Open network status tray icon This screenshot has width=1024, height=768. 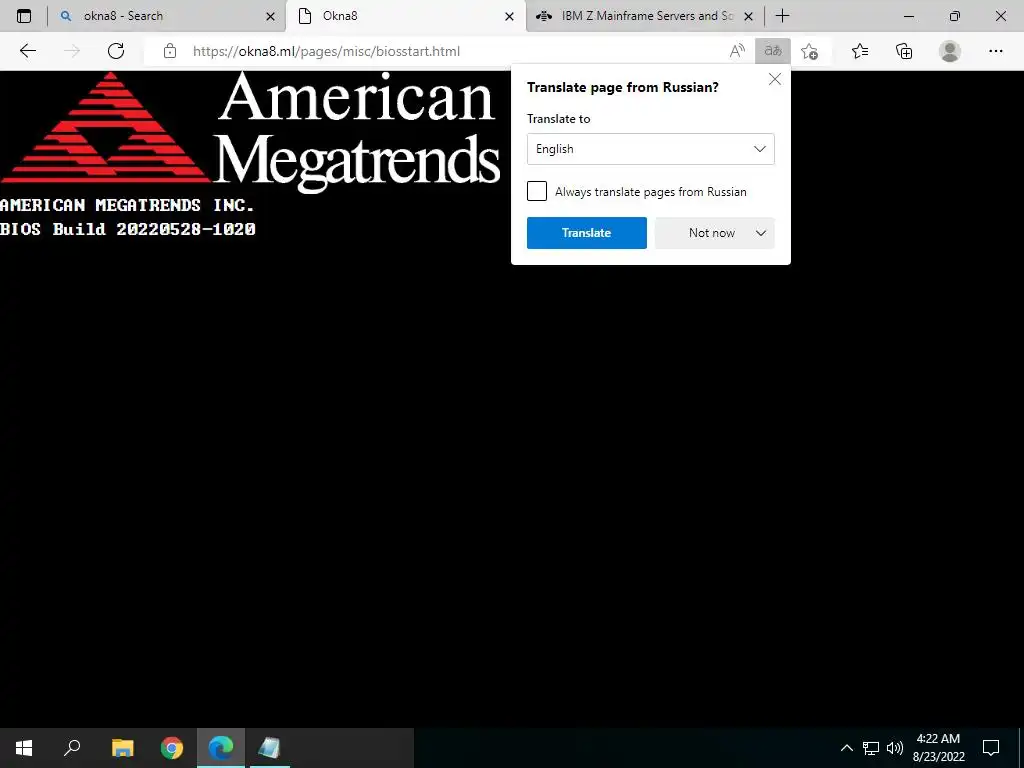871,748
